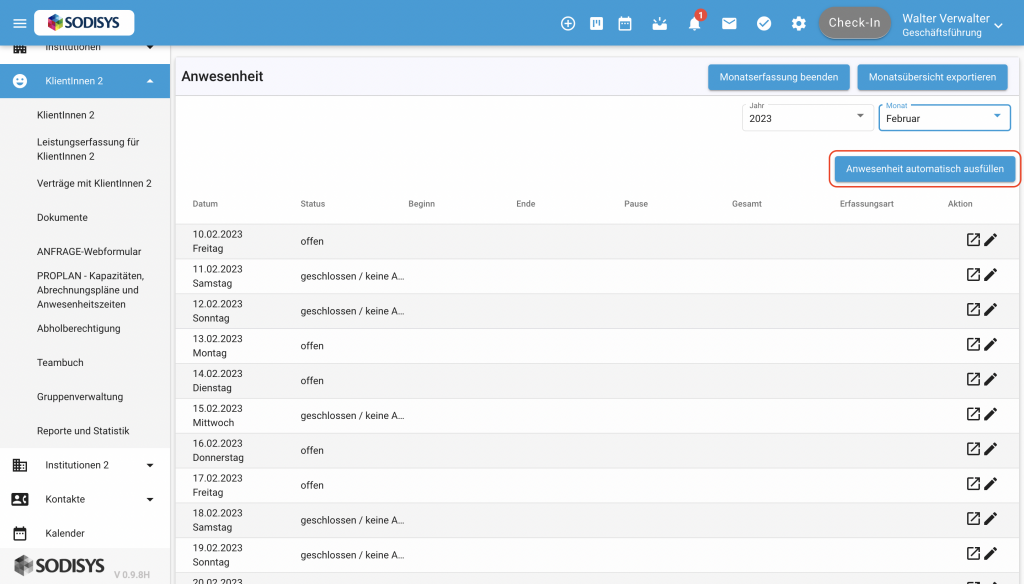
Task: Click status 'offen' for 17.02.2023
Action: pos(312,485)
